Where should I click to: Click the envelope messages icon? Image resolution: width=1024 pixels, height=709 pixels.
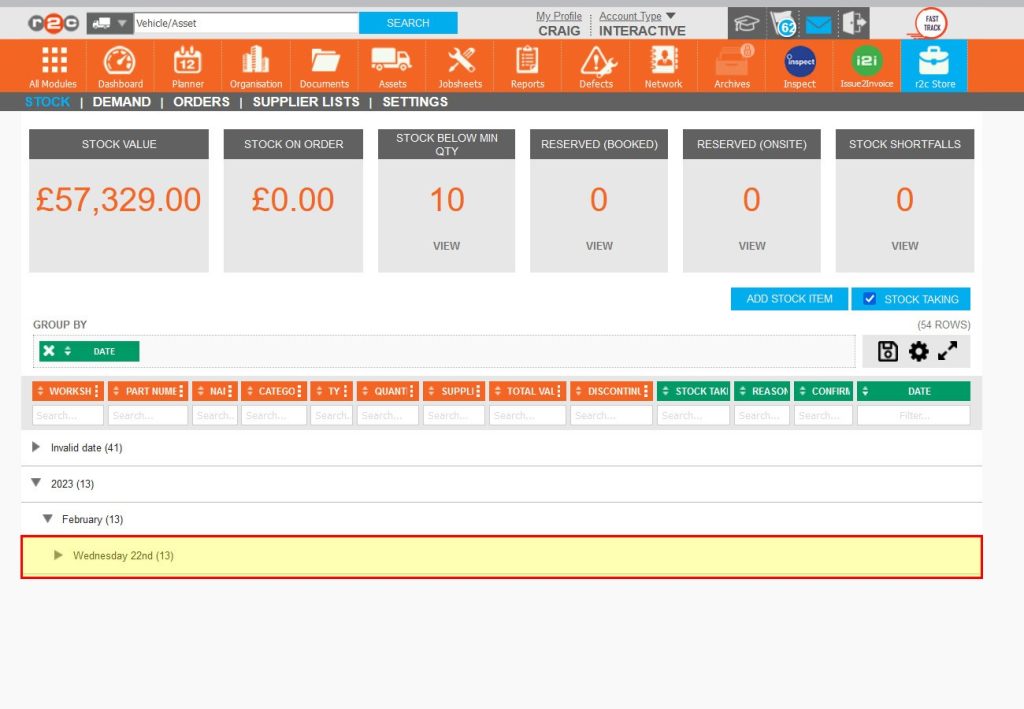point(818,21)
